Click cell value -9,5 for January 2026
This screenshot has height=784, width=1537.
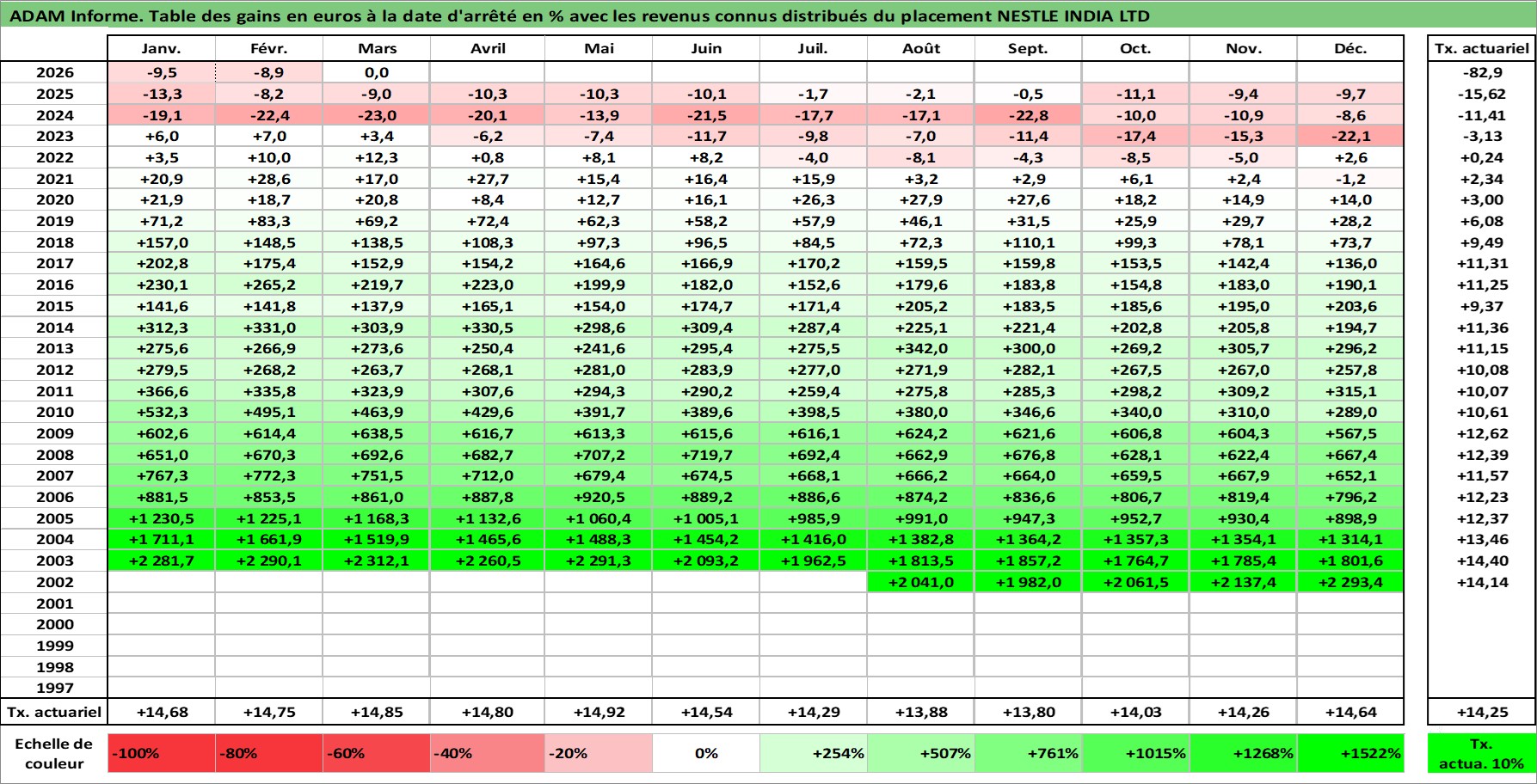tap(162, 72)
